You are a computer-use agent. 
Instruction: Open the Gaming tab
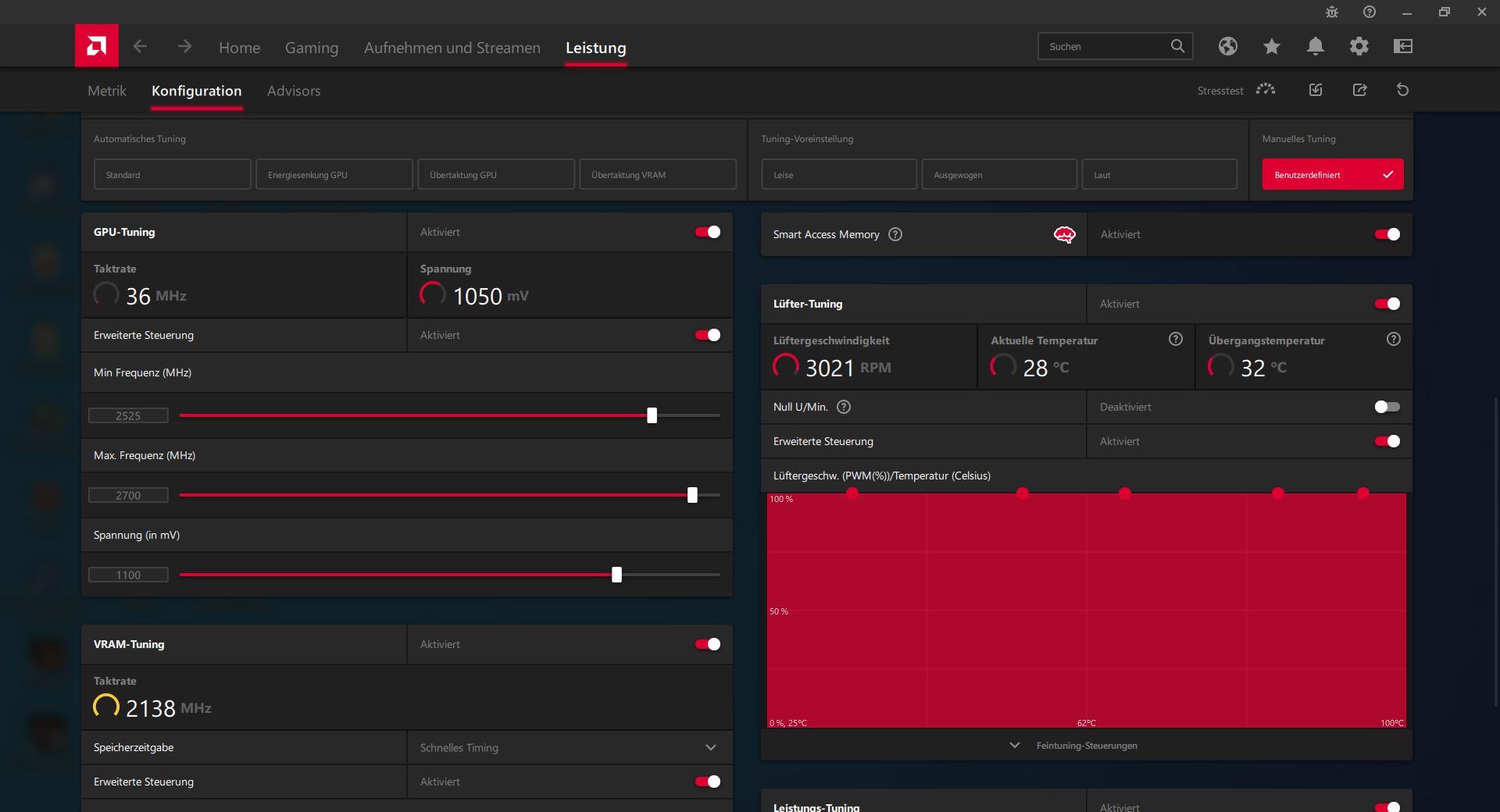312,48
